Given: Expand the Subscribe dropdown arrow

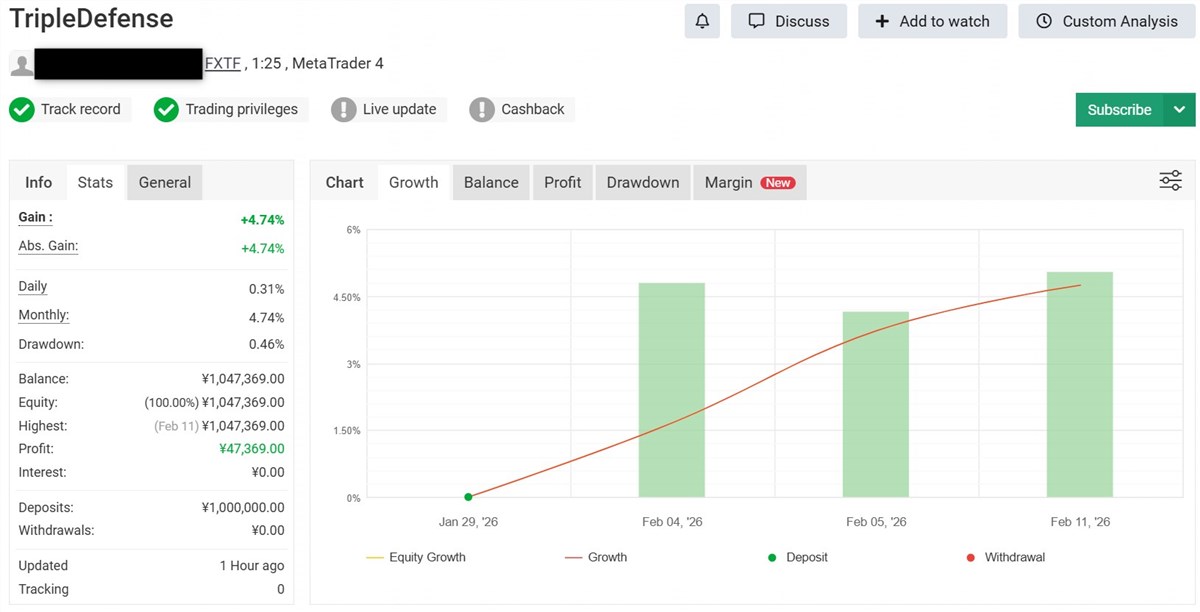Looking at the screenshot, I should [x=1180, y=110].
